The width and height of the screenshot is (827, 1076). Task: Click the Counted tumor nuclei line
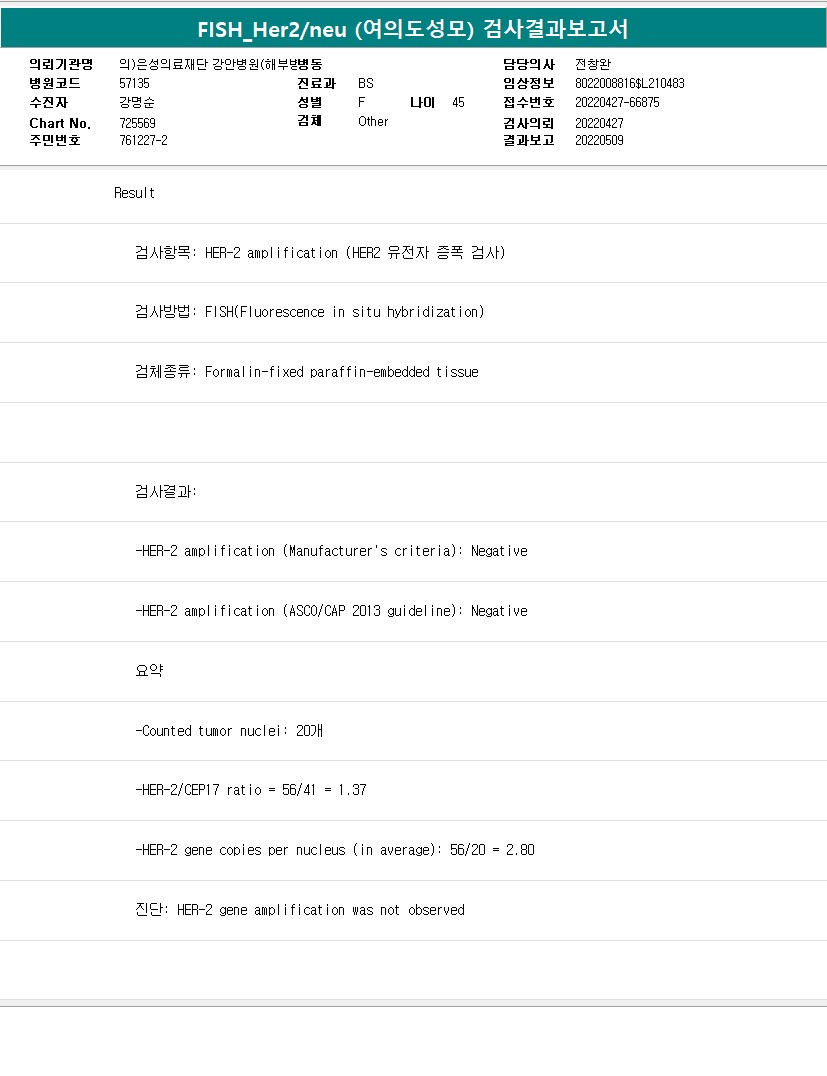(229, 731)
